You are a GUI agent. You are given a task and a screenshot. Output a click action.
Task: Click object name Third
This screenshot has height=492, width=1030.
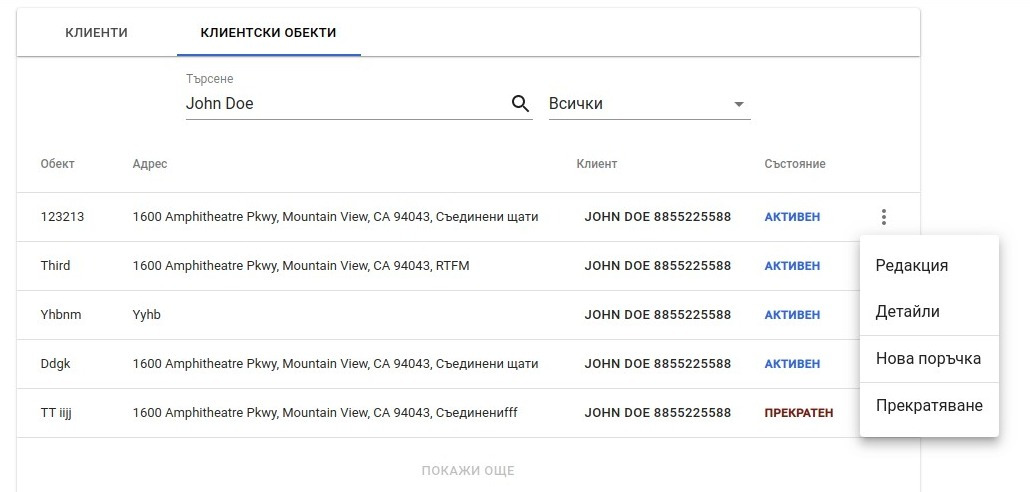55,266
